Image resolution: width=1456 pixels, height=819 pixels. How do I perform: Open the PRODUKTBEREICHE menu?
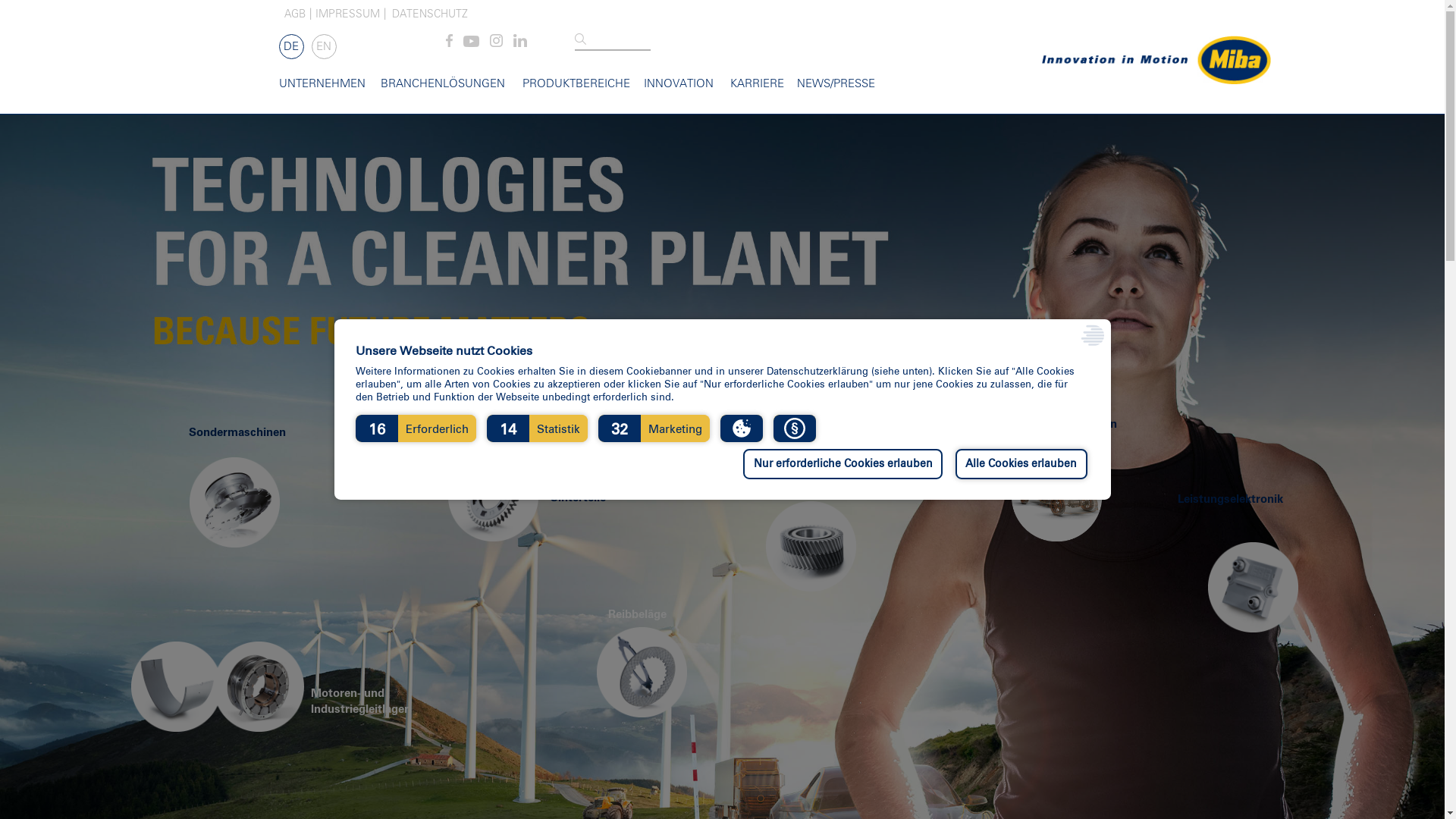click(x=576, y=84)
